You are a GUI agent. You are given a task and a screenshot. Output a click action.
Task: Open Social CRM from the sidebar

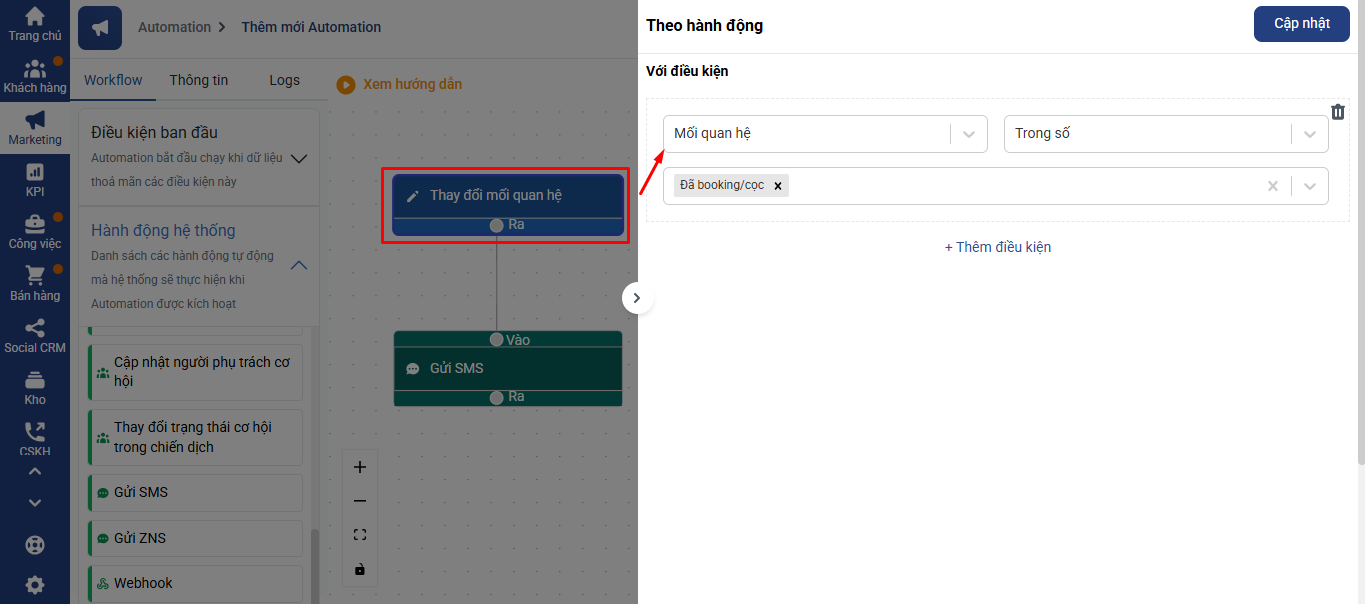(35, 336)
